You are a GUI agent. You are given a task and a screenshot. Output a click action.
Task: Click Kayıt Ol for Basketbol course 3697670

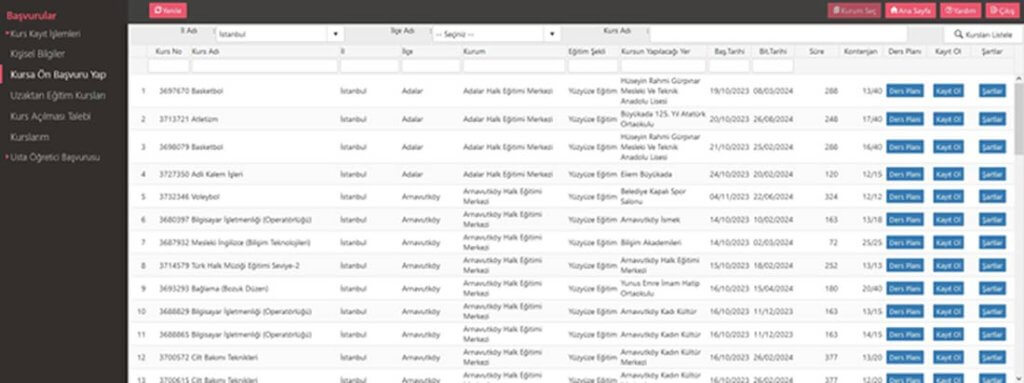pyautogui.click(x=948, y=91)
